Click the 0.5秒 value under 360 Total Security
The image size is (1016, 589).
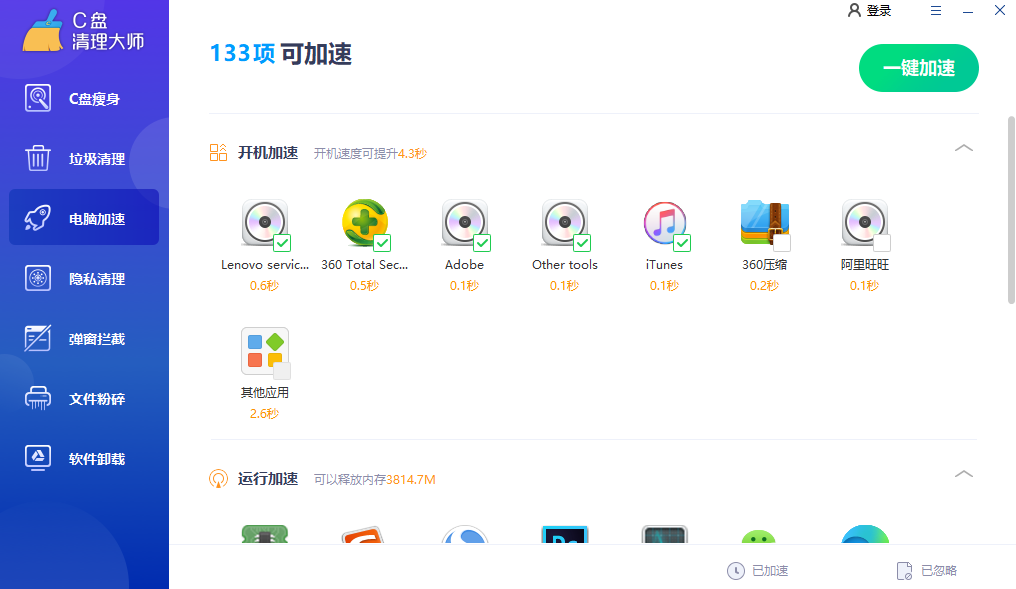point(365,286)
